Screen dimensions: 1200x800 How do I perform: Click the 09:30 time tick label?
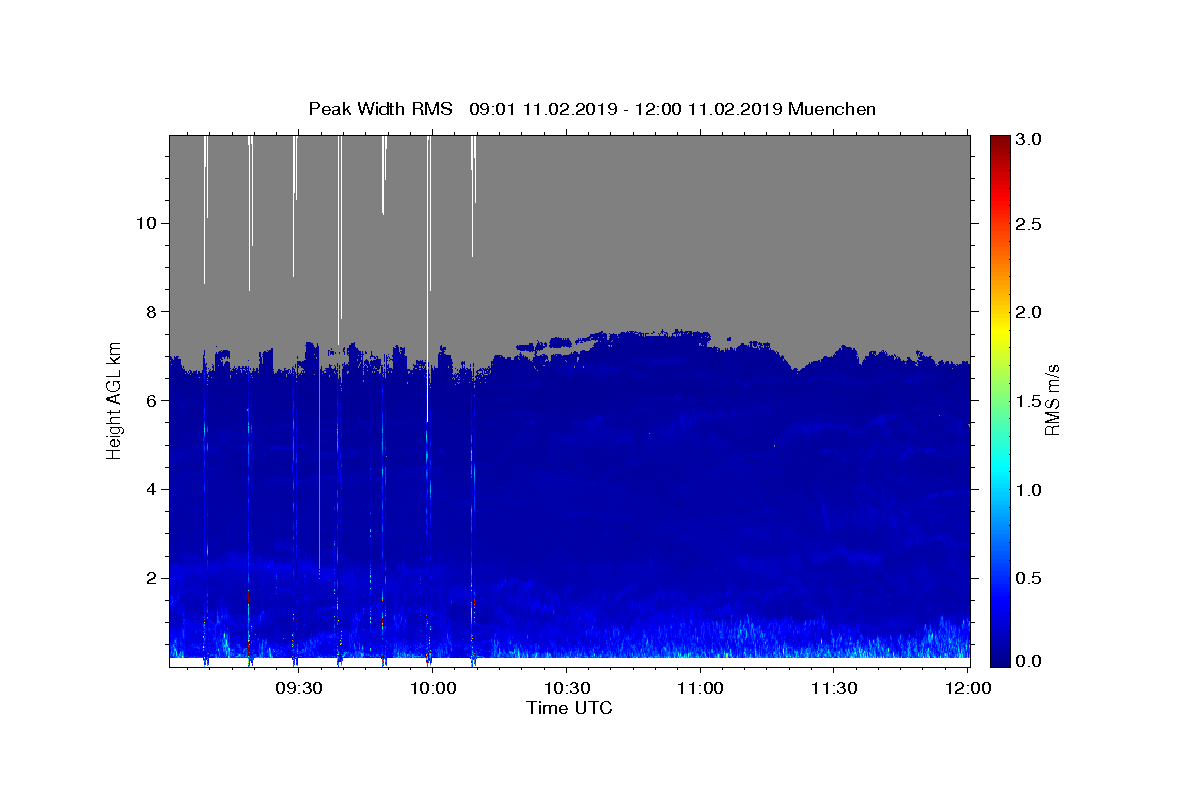tap(298, 688)
